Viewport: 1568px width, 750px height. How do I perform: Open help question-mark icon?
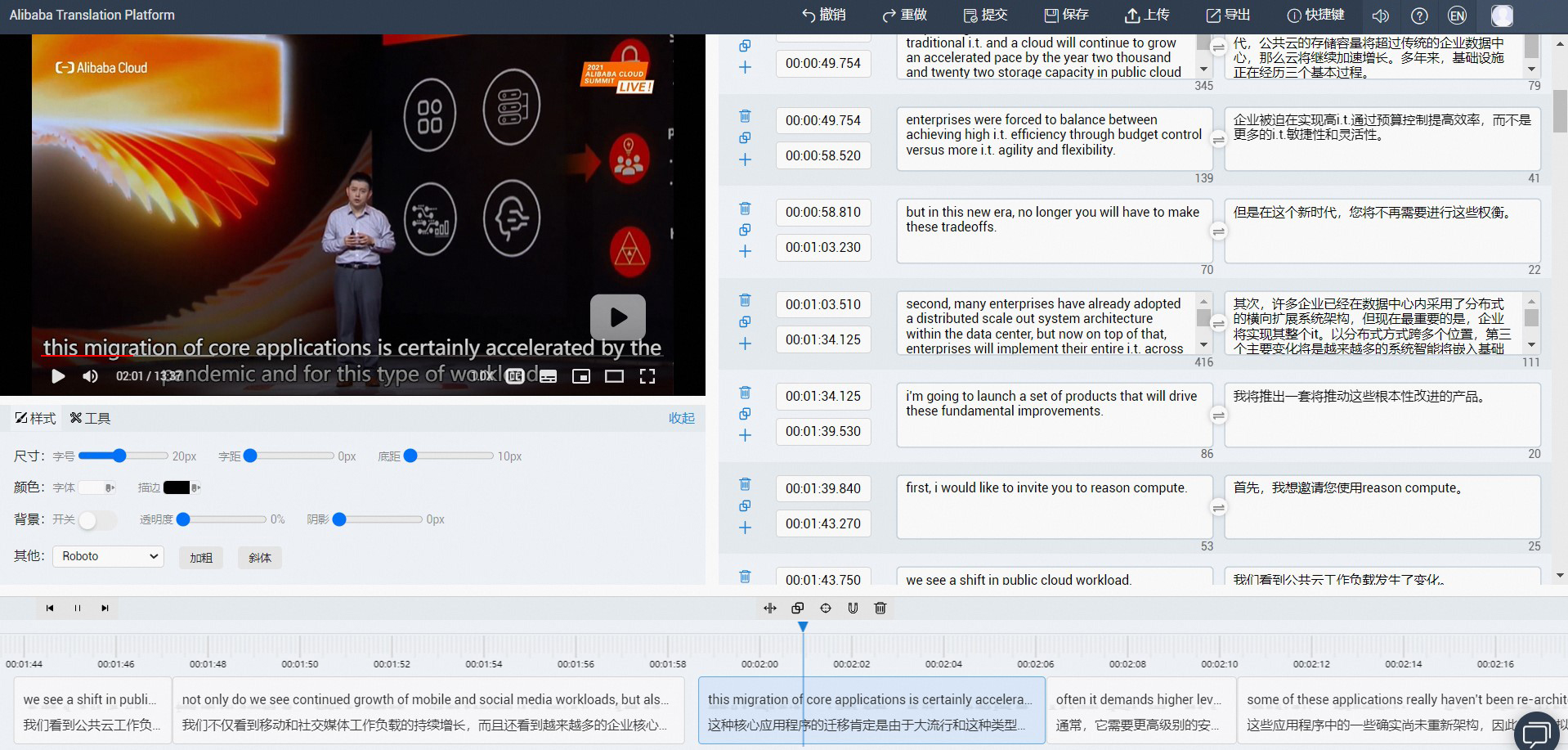pos(1420,16)
